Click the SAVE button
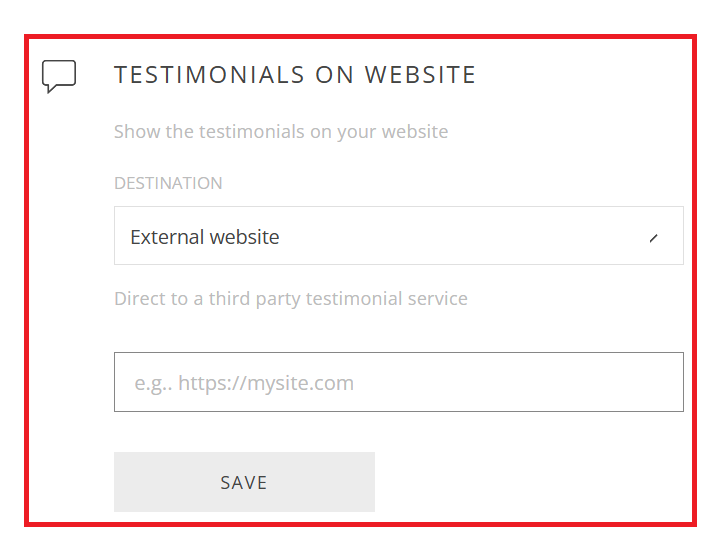Screen dimensions: 723x553 tap(244, 482)
